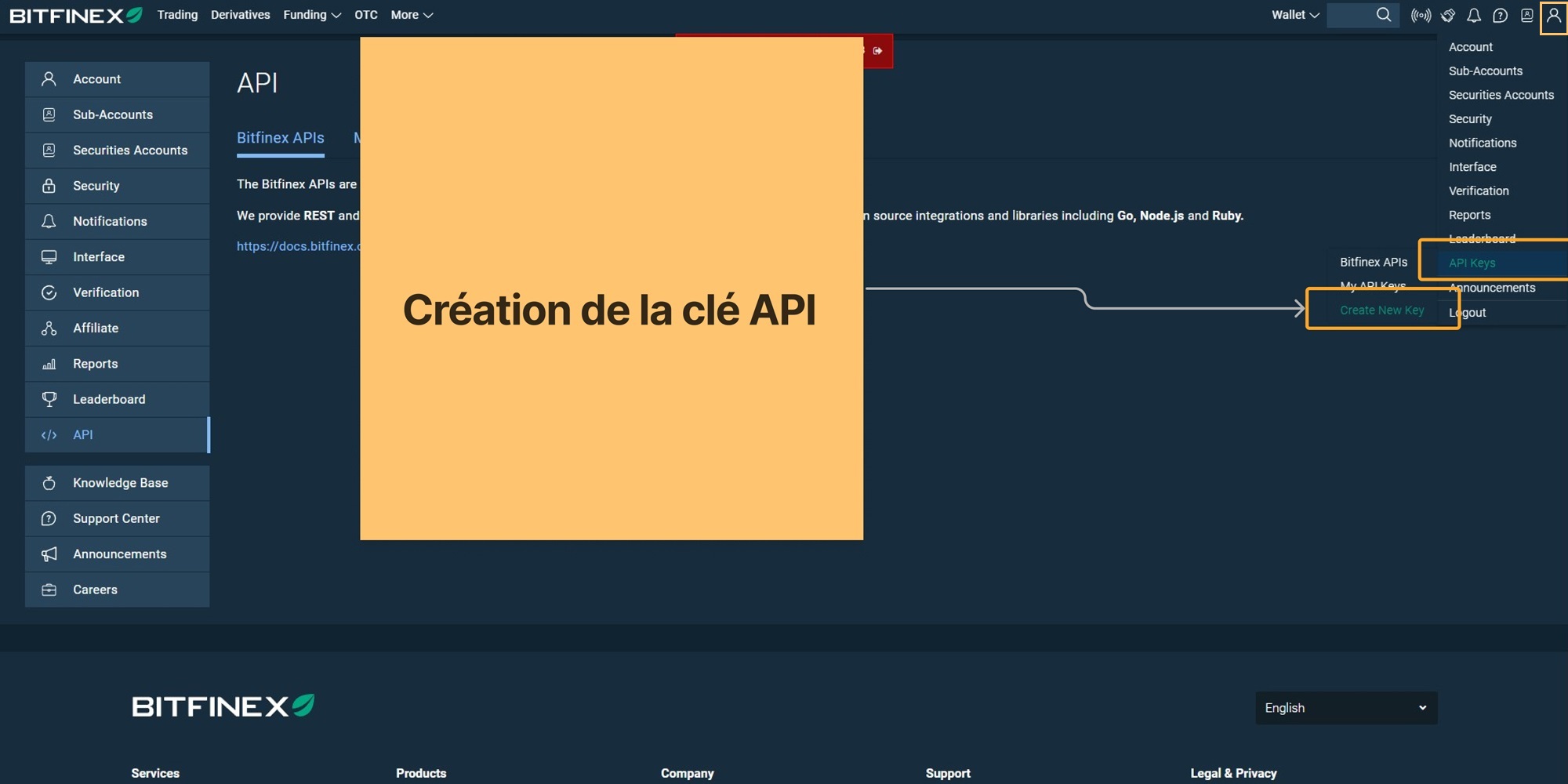1568x784 pixels.
Task: Choose Security in profile dropdown menu
Action: [x=1470, y=119]
